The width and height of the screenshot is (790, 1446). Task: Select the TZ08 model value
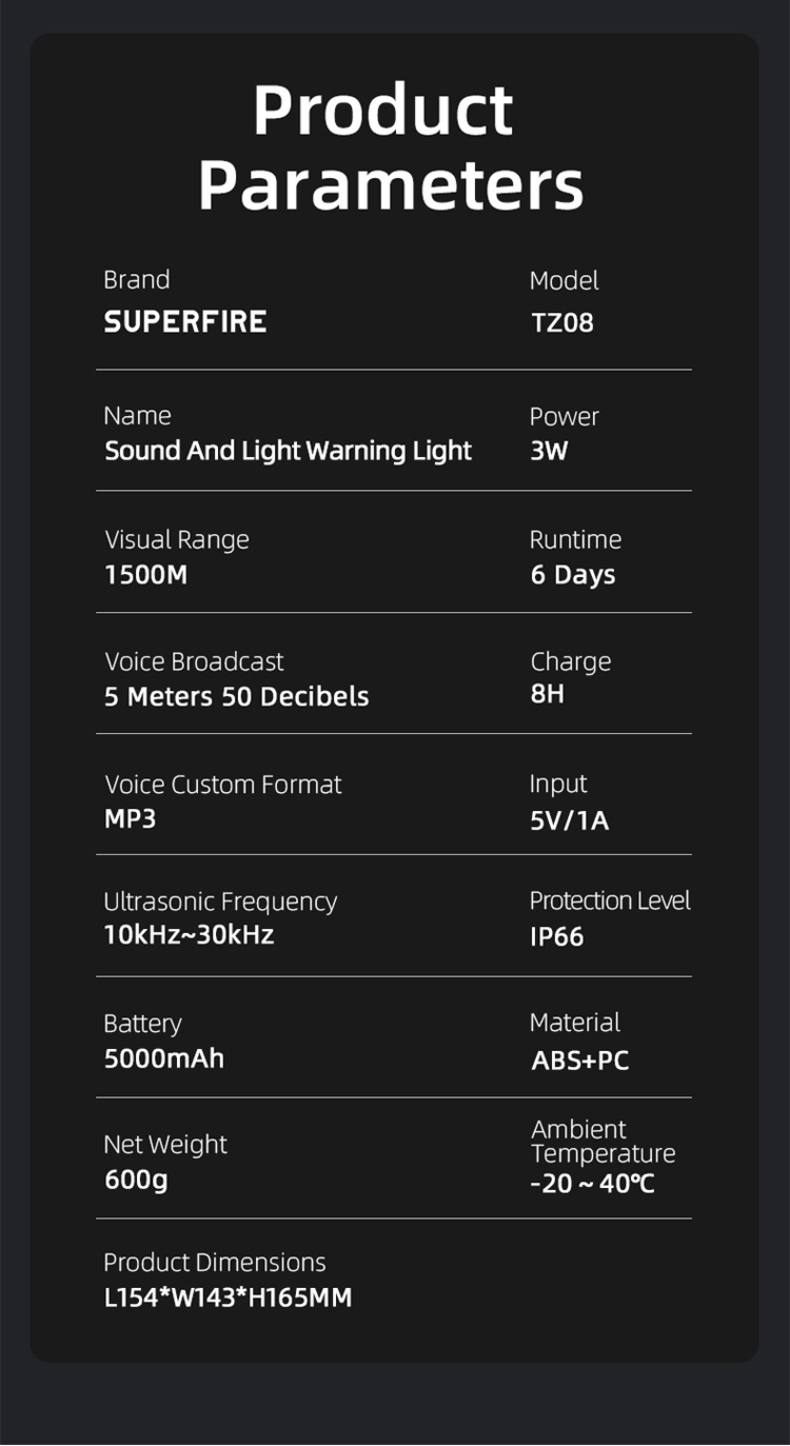562,323
